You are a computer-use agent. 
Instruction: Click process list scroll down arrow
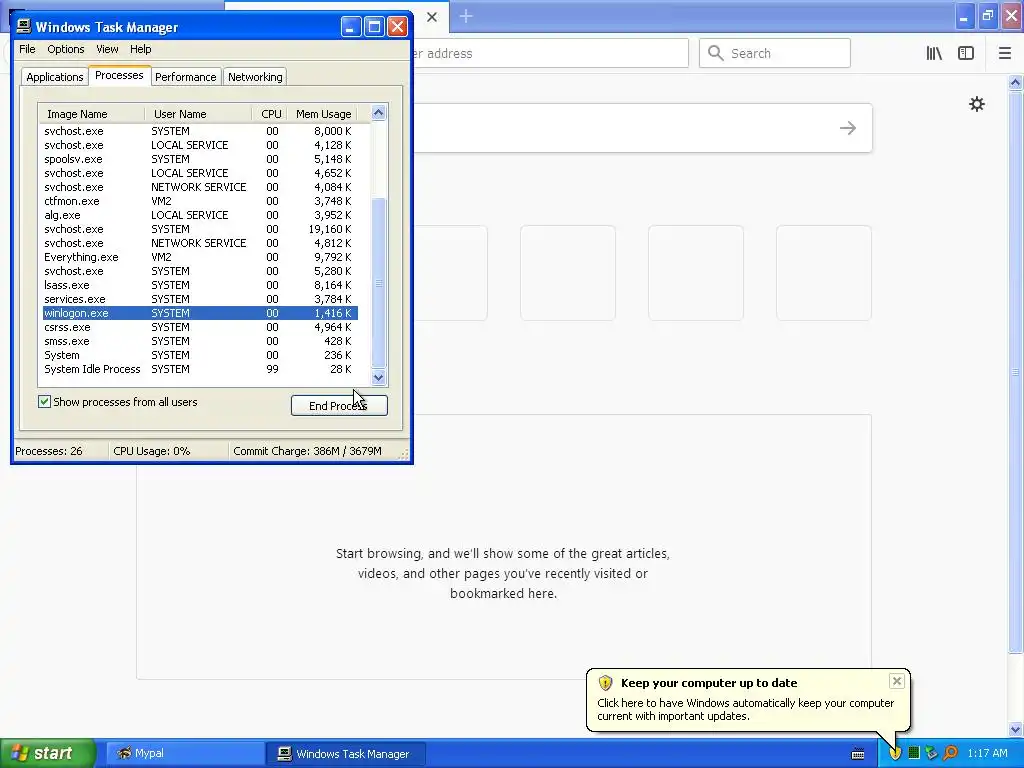pos(378,377)
